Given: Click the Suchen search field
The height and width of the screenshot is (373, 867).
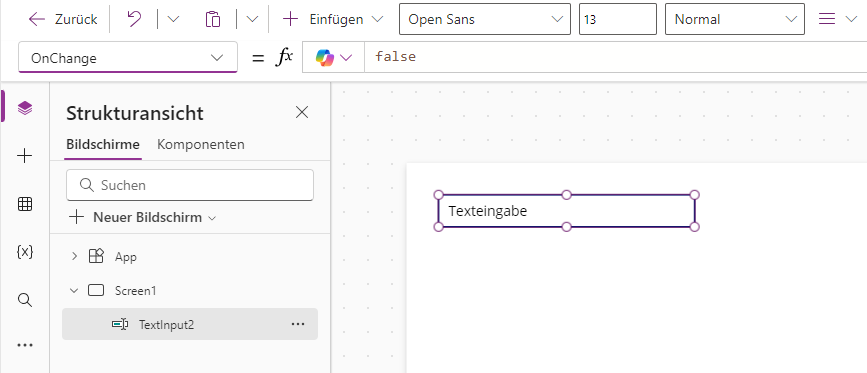Looking at the screenshot, I should tap(190, 185).
